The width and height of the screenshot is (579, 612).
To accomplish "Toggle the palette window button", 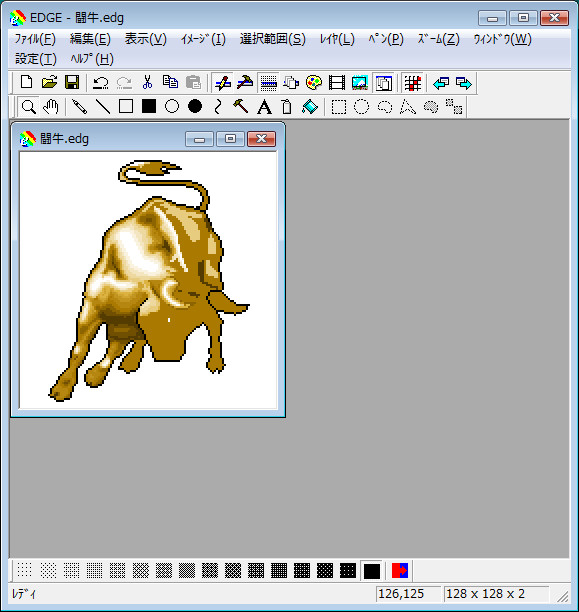I will point(314,83).
